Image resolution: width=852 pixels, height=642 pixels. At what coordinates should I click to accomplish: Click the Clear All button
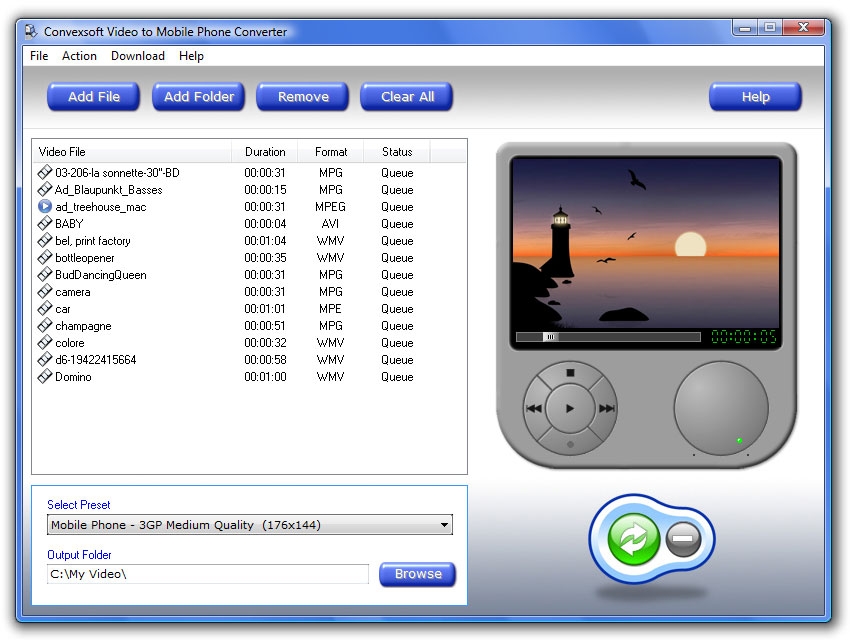406,96
